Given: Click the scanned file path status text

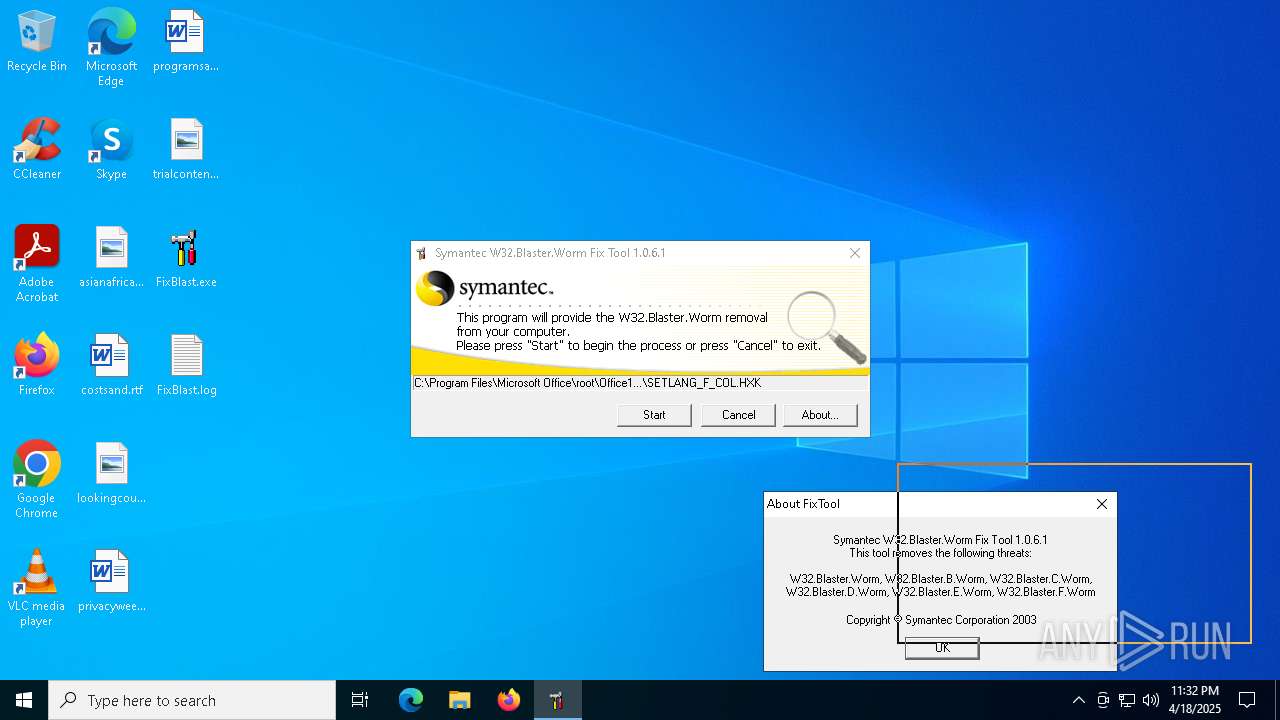Looking at the screenshot, I should (x=588, y=383).
